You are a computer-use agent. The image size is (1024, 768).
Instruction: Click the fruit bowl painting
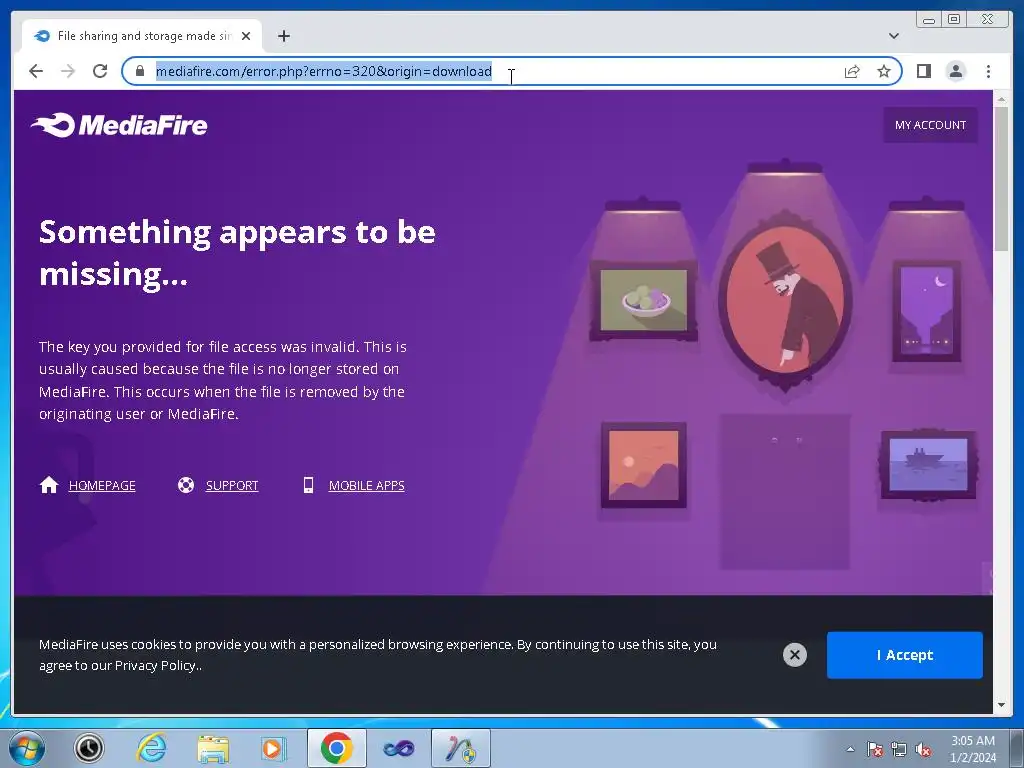[643, 300]
